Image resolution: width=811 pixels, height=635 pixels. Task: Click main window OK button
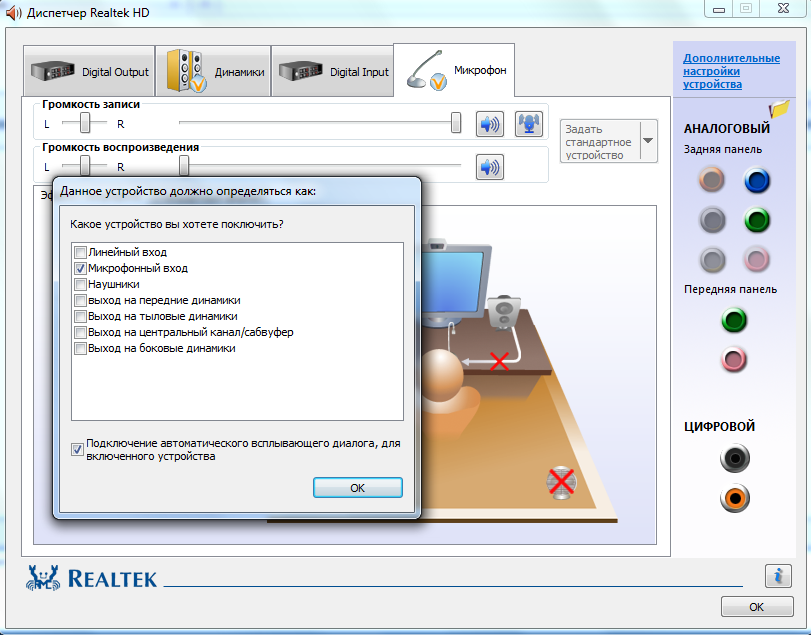click(757, 607)
